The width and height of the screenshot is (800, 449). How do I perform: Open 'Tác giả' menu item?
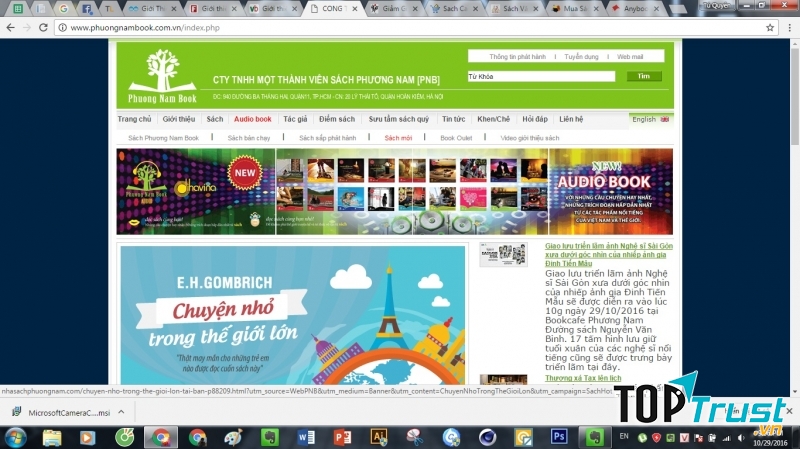coord(295,119)
